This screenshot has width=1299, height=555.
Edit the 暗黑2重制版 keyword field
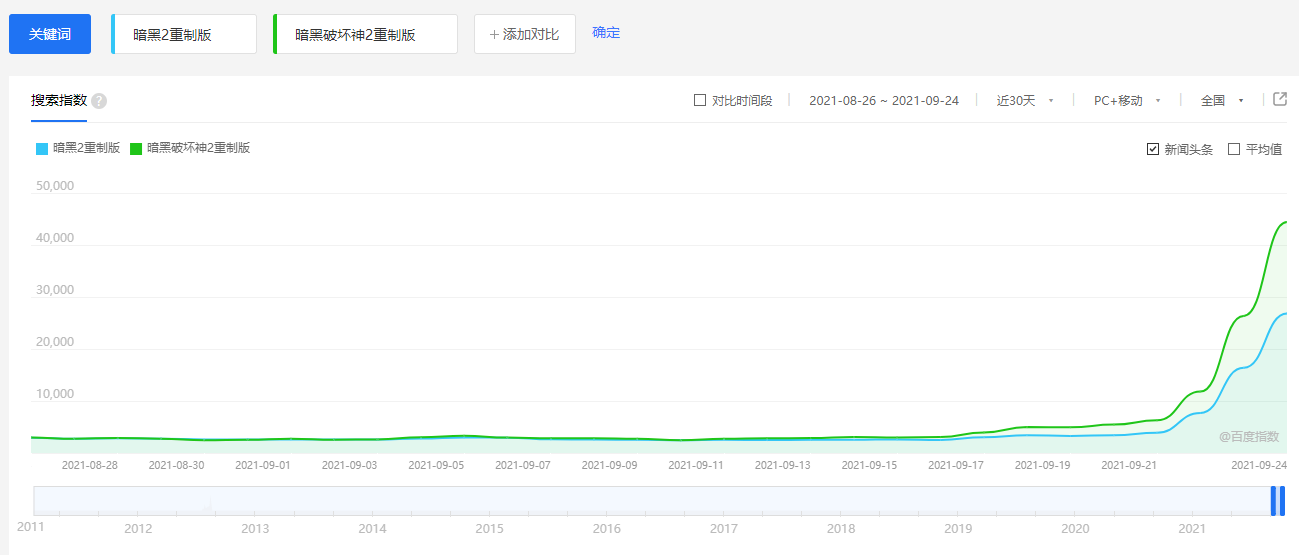tap(184, 34)
